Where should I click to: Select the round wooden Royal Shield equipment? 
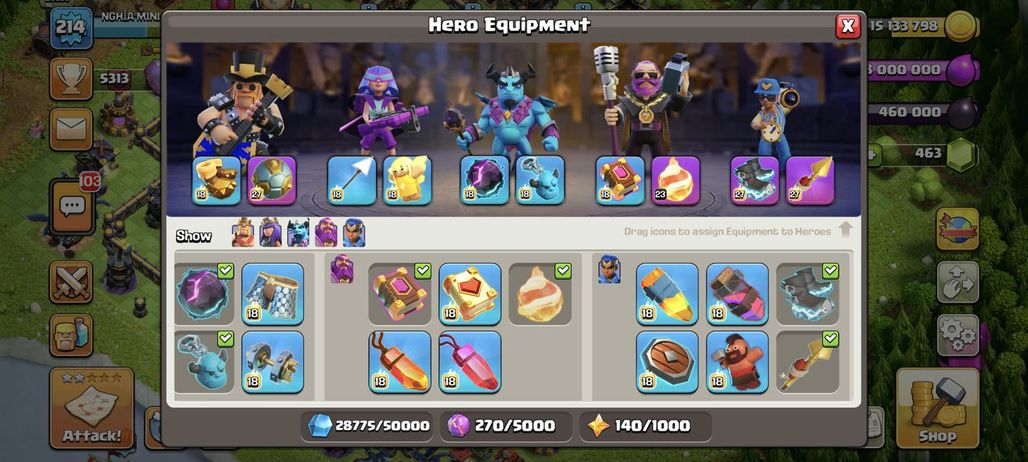click(667, 362)
